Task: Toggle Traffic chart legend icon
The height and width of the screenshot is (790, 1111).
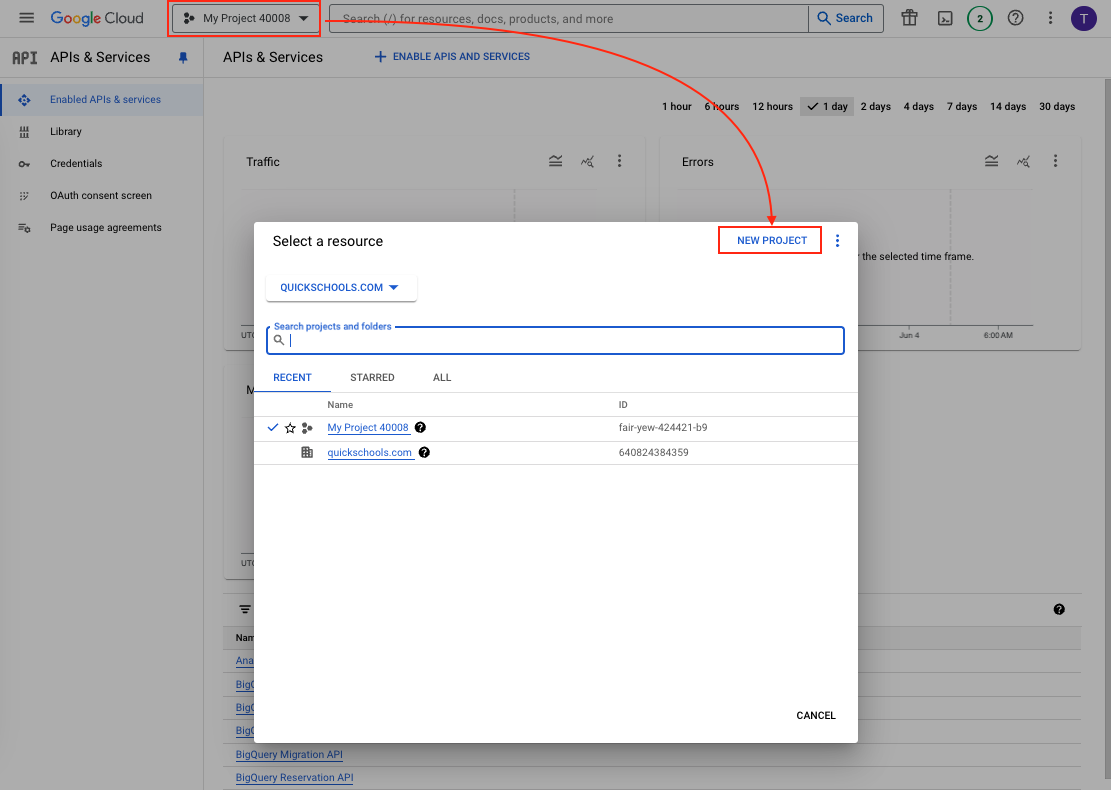Action: tap(556, 162)
